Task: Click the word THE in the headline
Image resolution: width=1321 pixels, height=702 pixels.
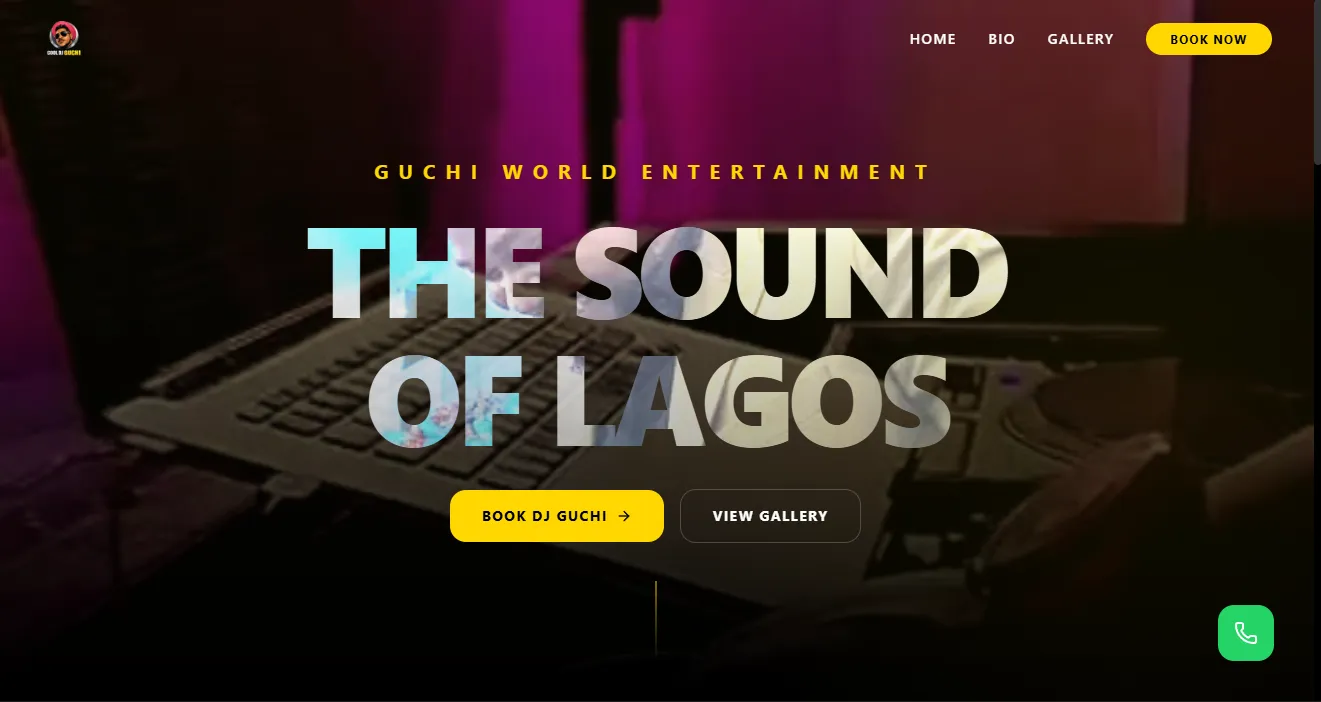Action: coord(426,273)
